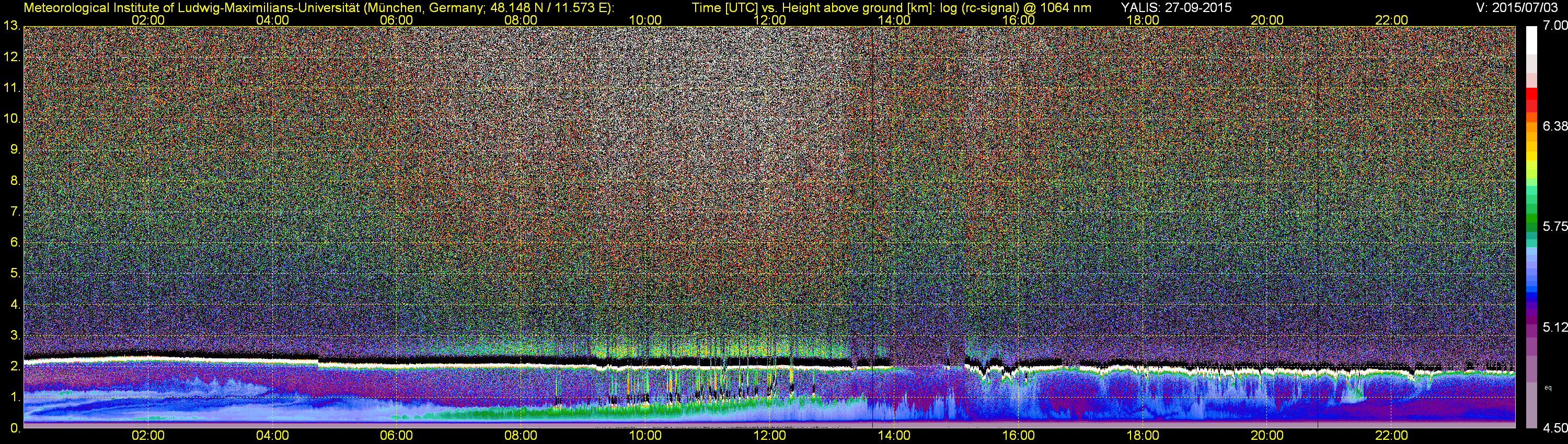
Task: Click the 12:00 label on bottom time axis
Action: [x=769, y=436]
